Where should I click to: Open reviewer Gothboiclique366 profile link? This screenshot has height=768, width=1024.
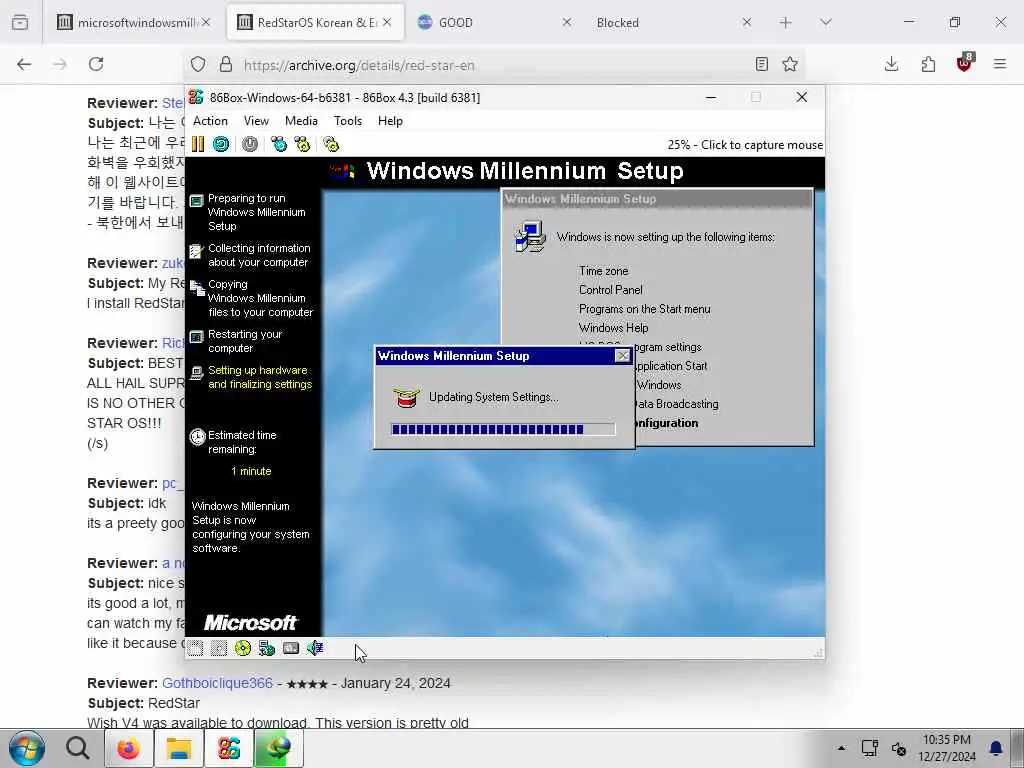tap(217, 683)
